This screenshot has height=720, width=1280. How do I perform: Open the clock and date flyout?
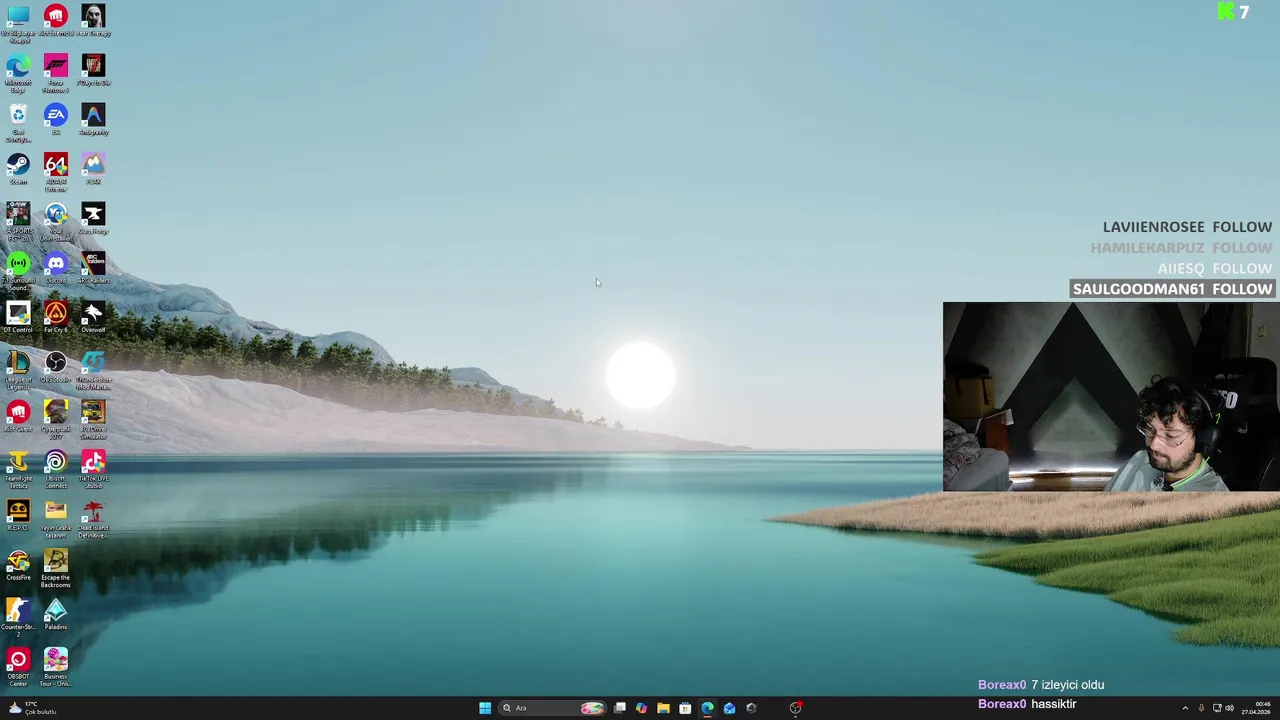click(x=1257, y=708)
